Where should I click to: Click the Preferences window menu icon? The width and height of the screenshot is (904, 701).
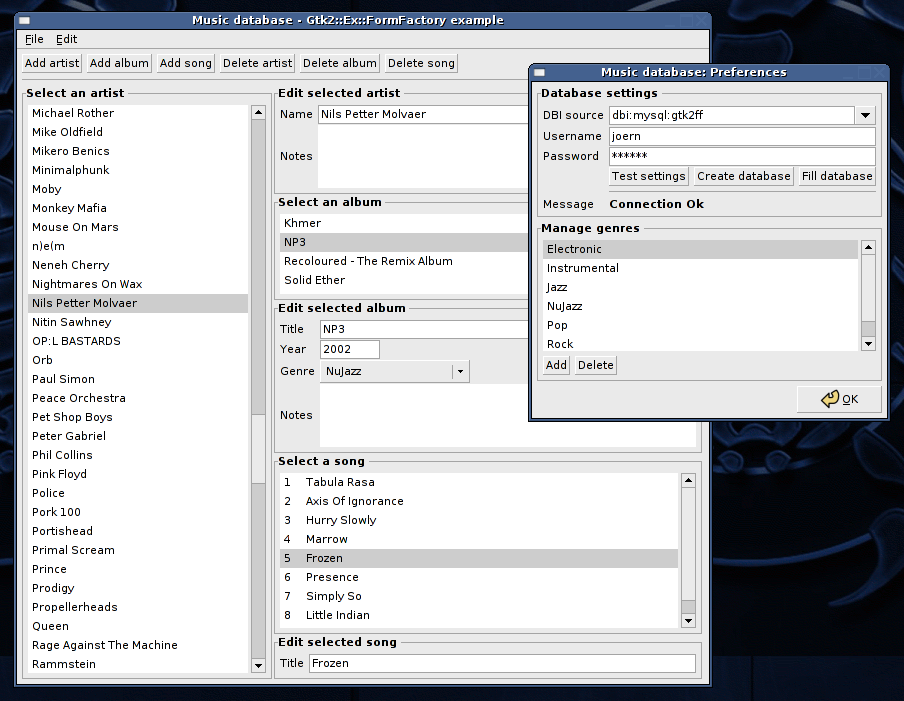(x=540, y=72)
